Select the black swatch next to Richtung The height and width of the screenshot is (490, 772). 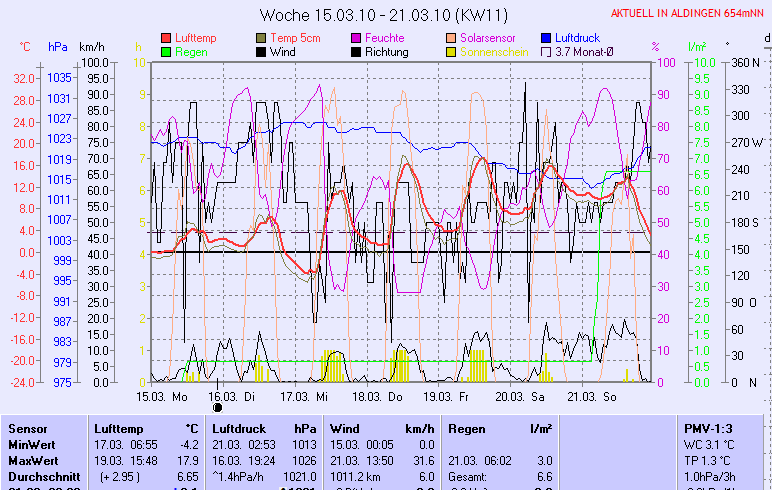pos(357,52)
